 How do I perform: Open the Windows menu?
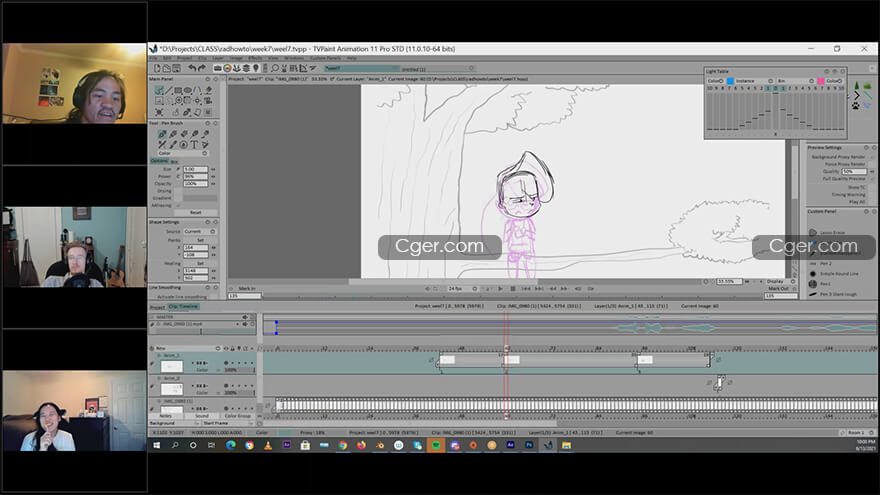294,58
